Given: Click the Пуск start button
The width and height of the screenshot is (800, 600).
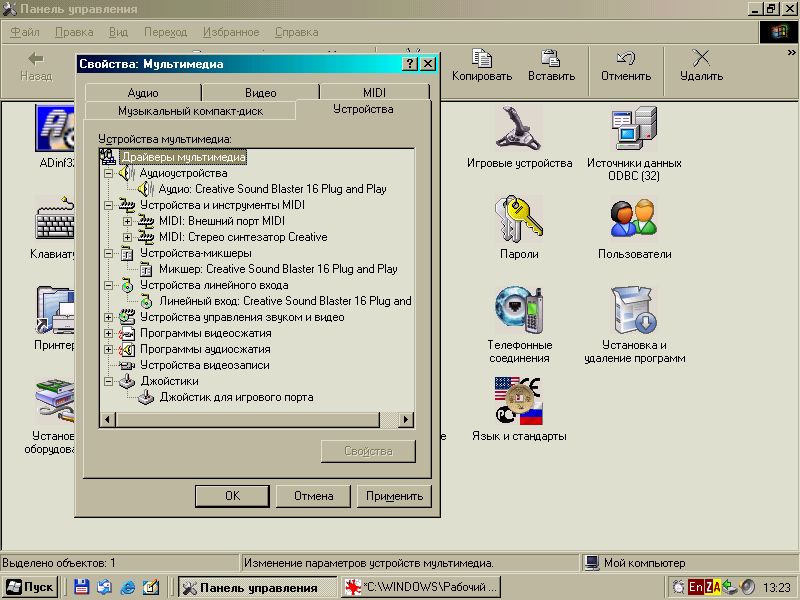Looking at the screenshot, I should (x=31, y=587).
